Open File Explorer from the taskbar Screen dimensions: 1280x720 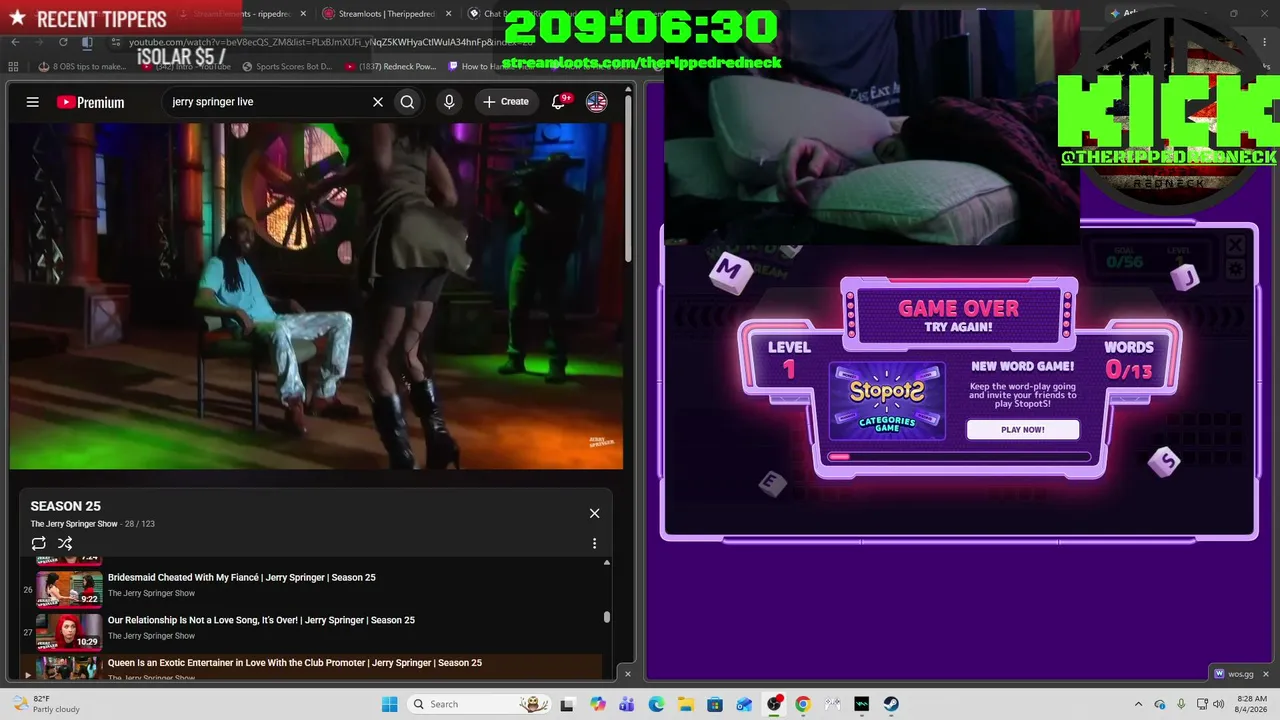pyautogui.click(x=685, y=704)
